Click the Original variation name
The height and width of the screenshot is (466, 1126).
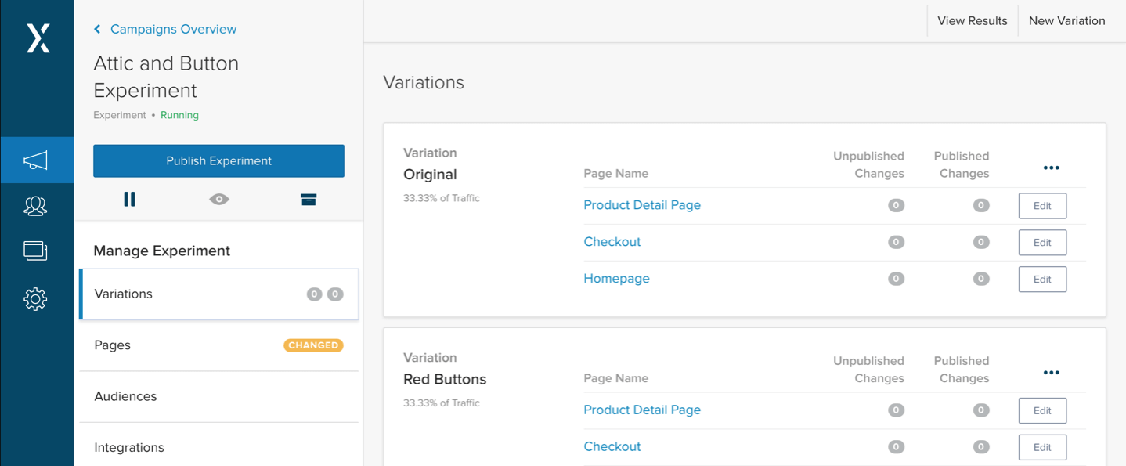[x=430, y=174]
